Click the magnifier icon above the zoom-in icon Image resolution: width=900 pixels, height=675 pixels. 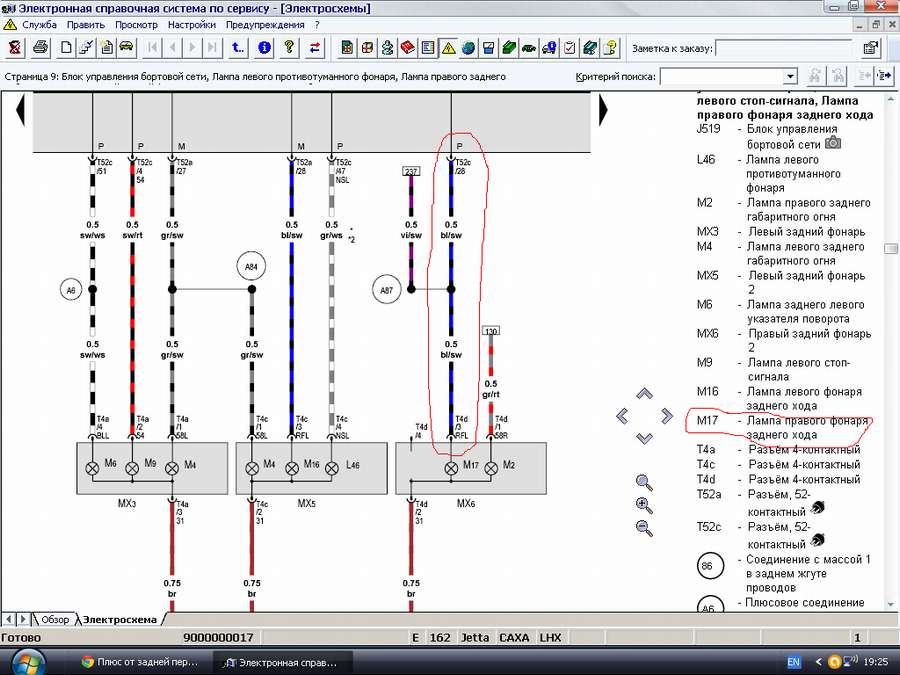[x=644, y=483]
